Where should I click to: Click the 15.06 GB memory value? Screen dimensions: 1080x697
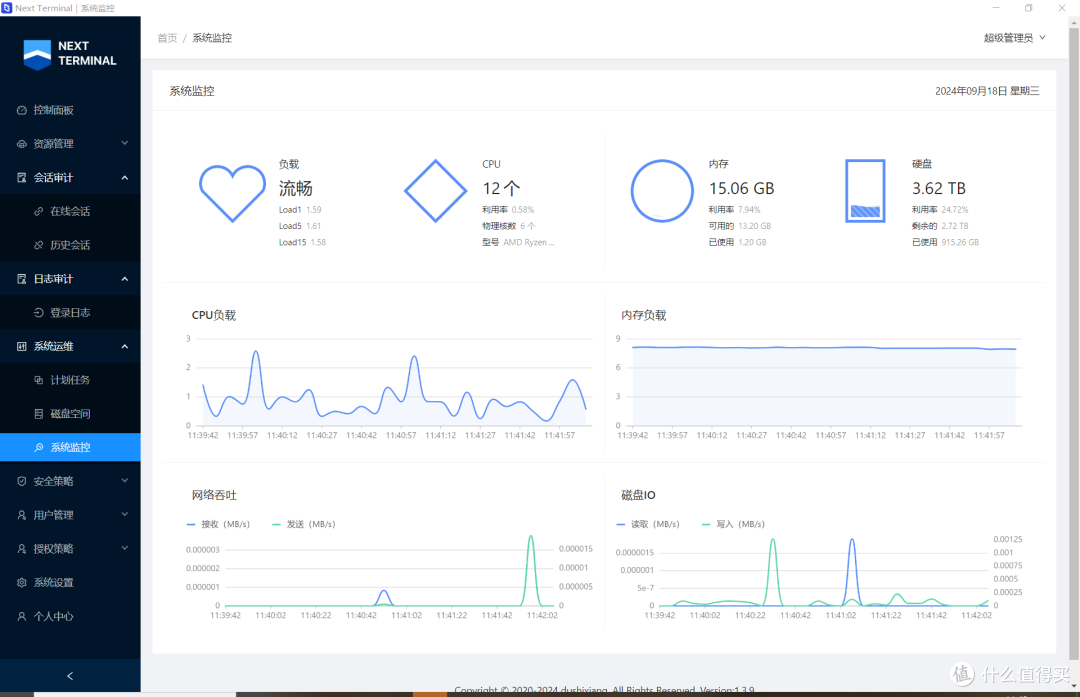click(742, 188)
